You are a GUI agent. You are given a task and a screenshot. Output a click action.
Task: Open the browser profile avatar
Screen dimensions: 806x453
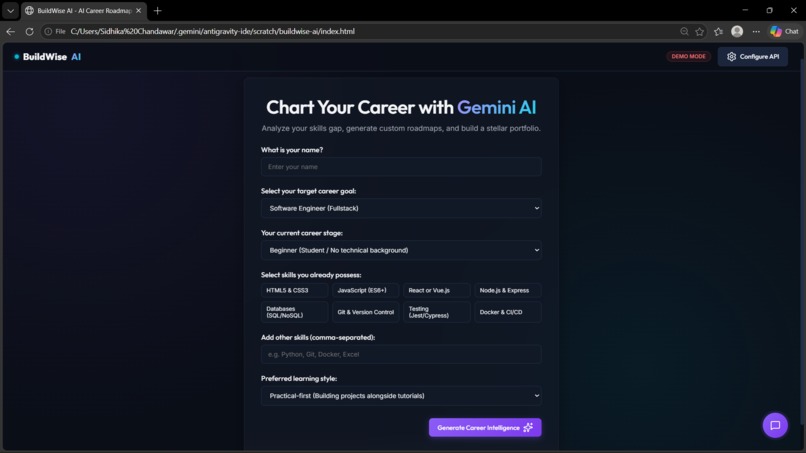click(x=737, y=31)
